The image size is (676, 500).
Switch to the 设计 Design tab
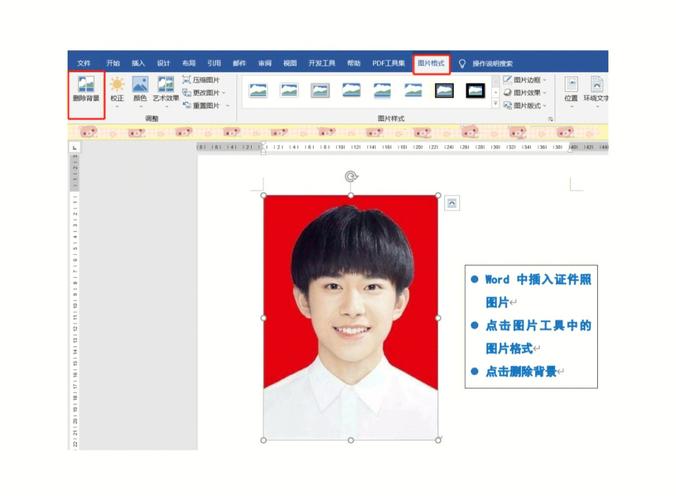click(x=163, y=63)
